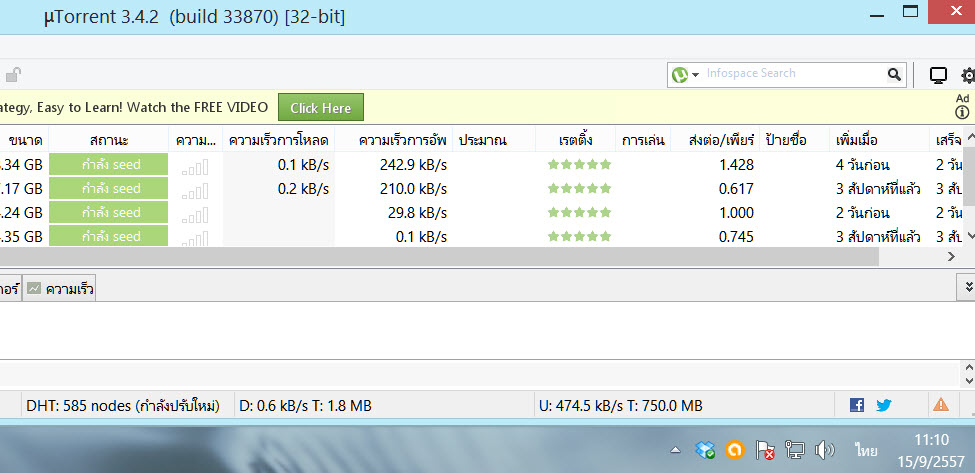975x473 pixels.
Task: Click the download speed status D: 0.6 kB/s
Action: click(x=305, y=406)
